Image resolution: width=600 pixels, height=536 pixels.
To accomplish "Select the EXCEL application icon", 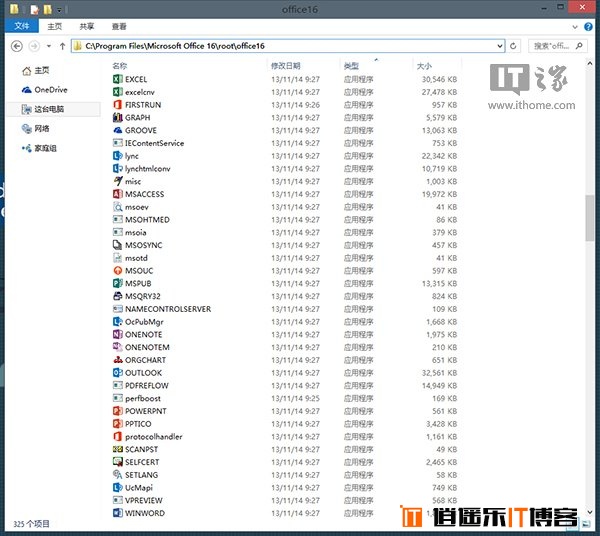I will coord(117,79).
